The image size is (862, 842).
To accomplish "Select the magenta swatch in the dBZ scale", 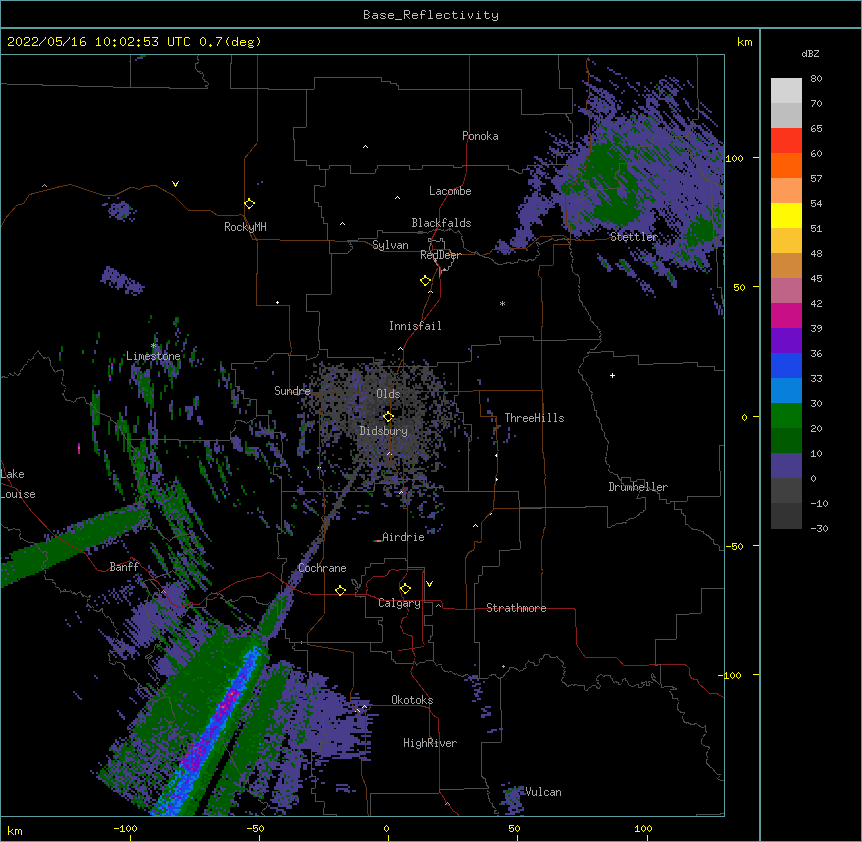I will [786, 315].
